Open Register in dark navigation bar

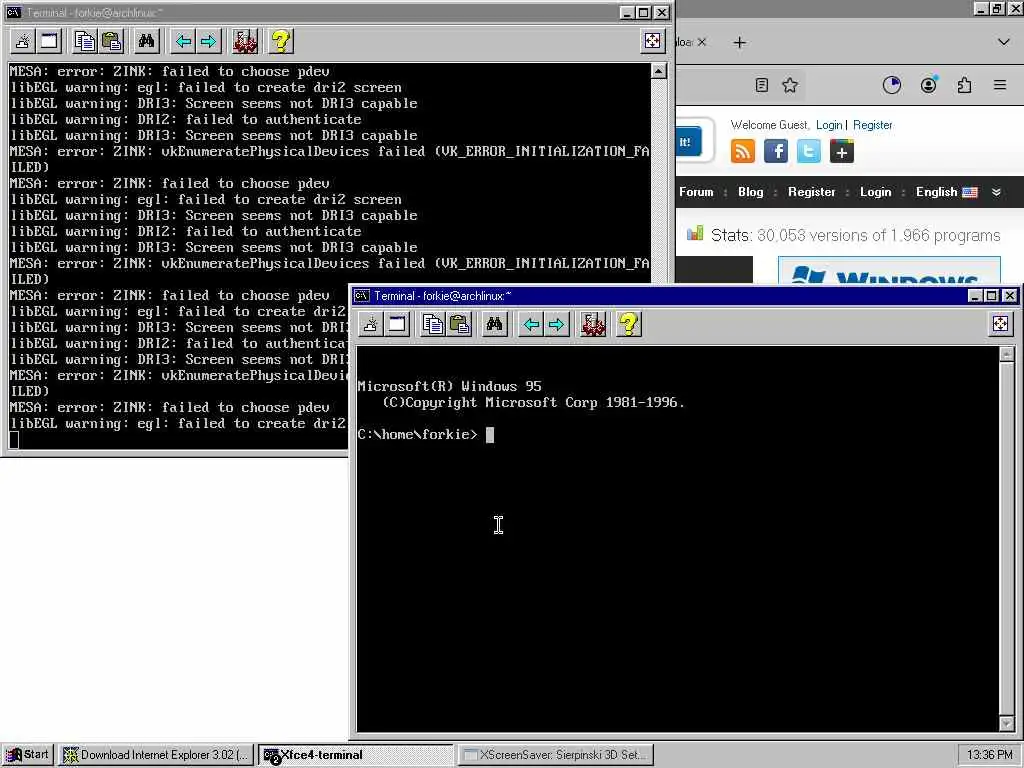pyautogui.click(x=811, y=192)
